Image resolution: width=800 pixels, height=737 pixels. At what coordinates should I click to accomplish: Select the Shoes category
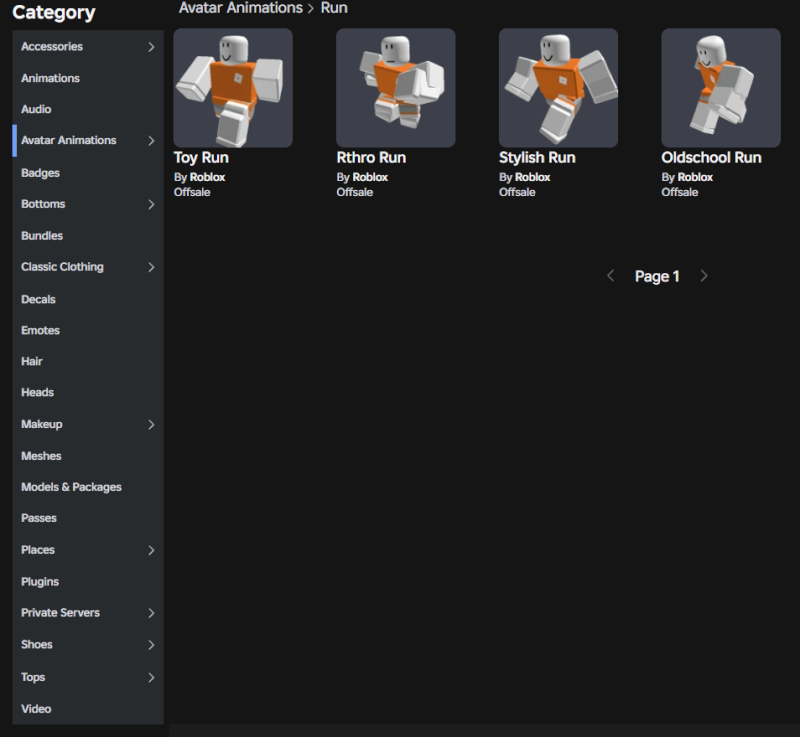88,645
